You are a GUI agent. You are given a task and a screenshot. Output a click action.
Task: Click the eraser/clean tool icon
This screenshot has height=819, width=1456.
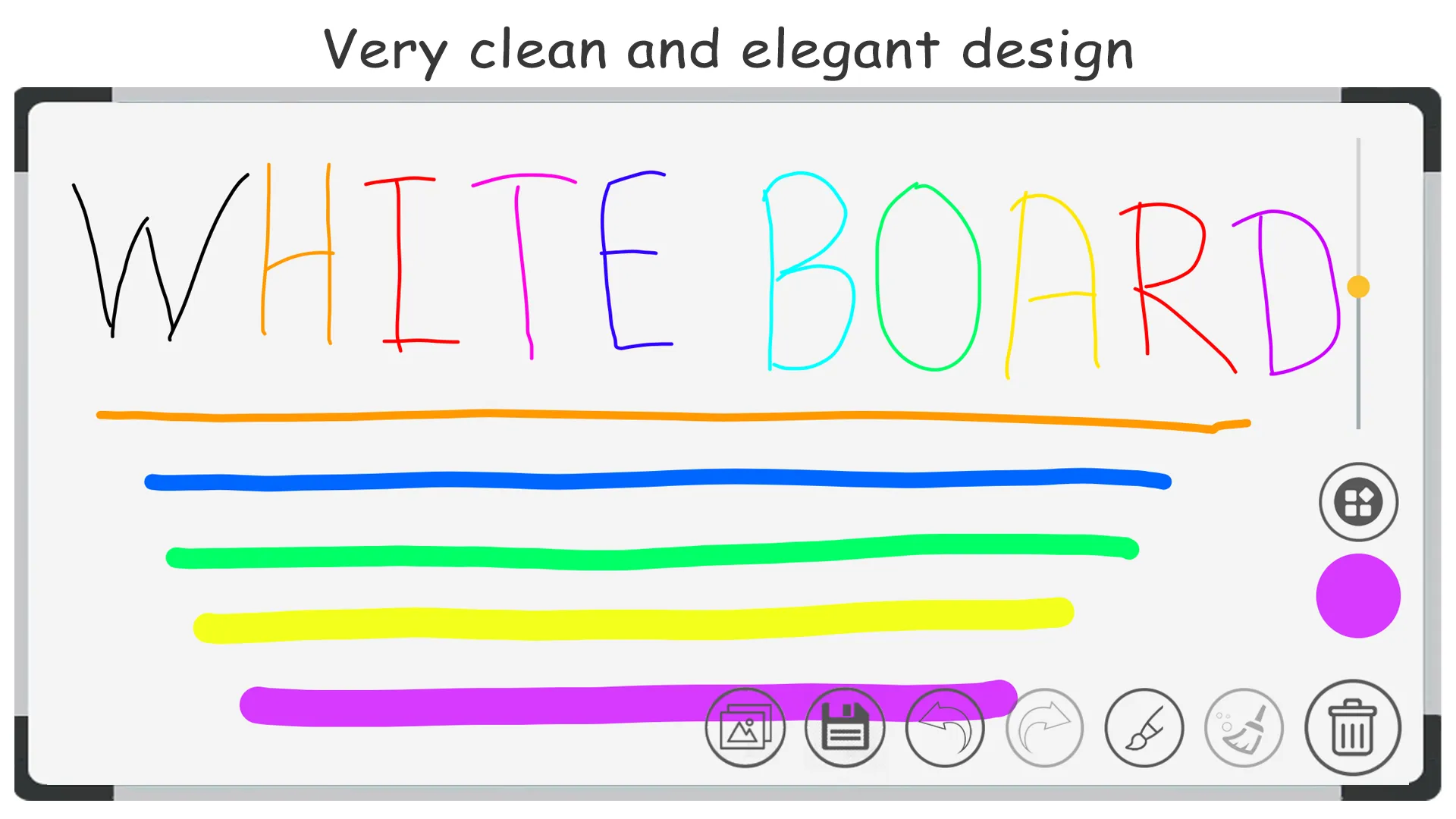click(1243, 727)
